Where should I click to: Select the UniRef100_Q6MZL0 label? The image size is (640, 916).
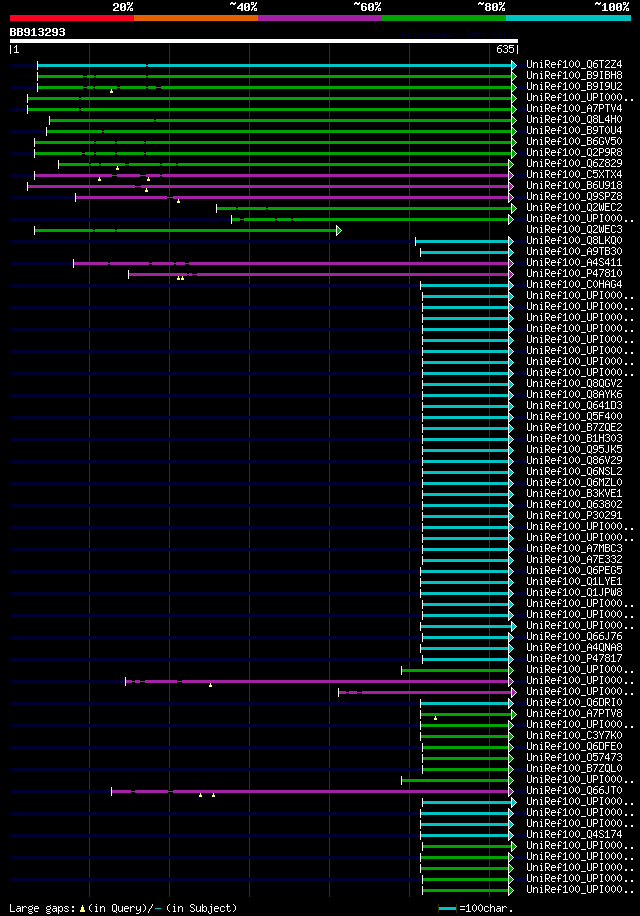click(574, 483)
